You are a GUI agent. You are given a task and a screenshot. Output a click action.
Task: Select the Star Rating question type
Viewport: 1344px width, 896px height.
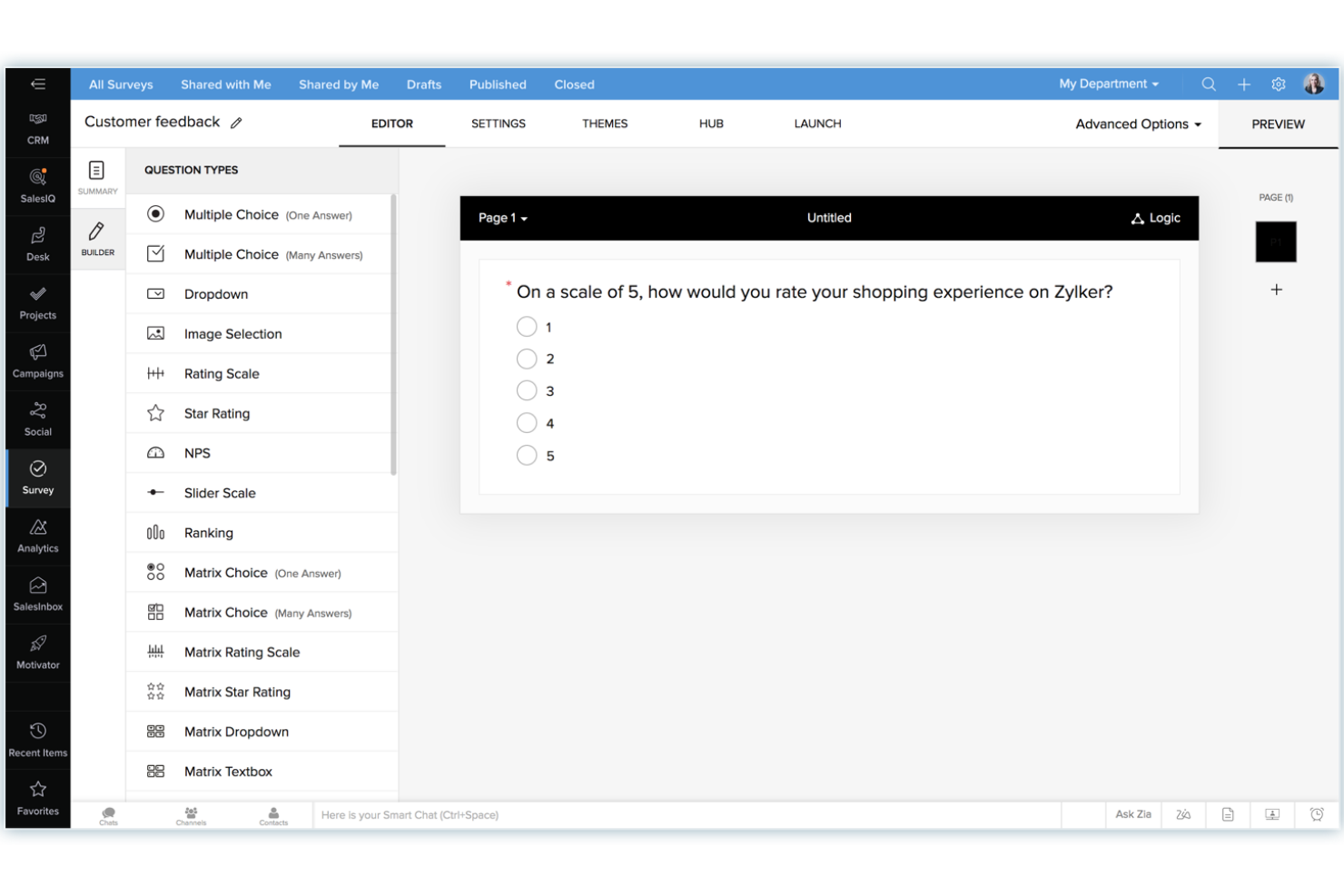coord(216,413)
